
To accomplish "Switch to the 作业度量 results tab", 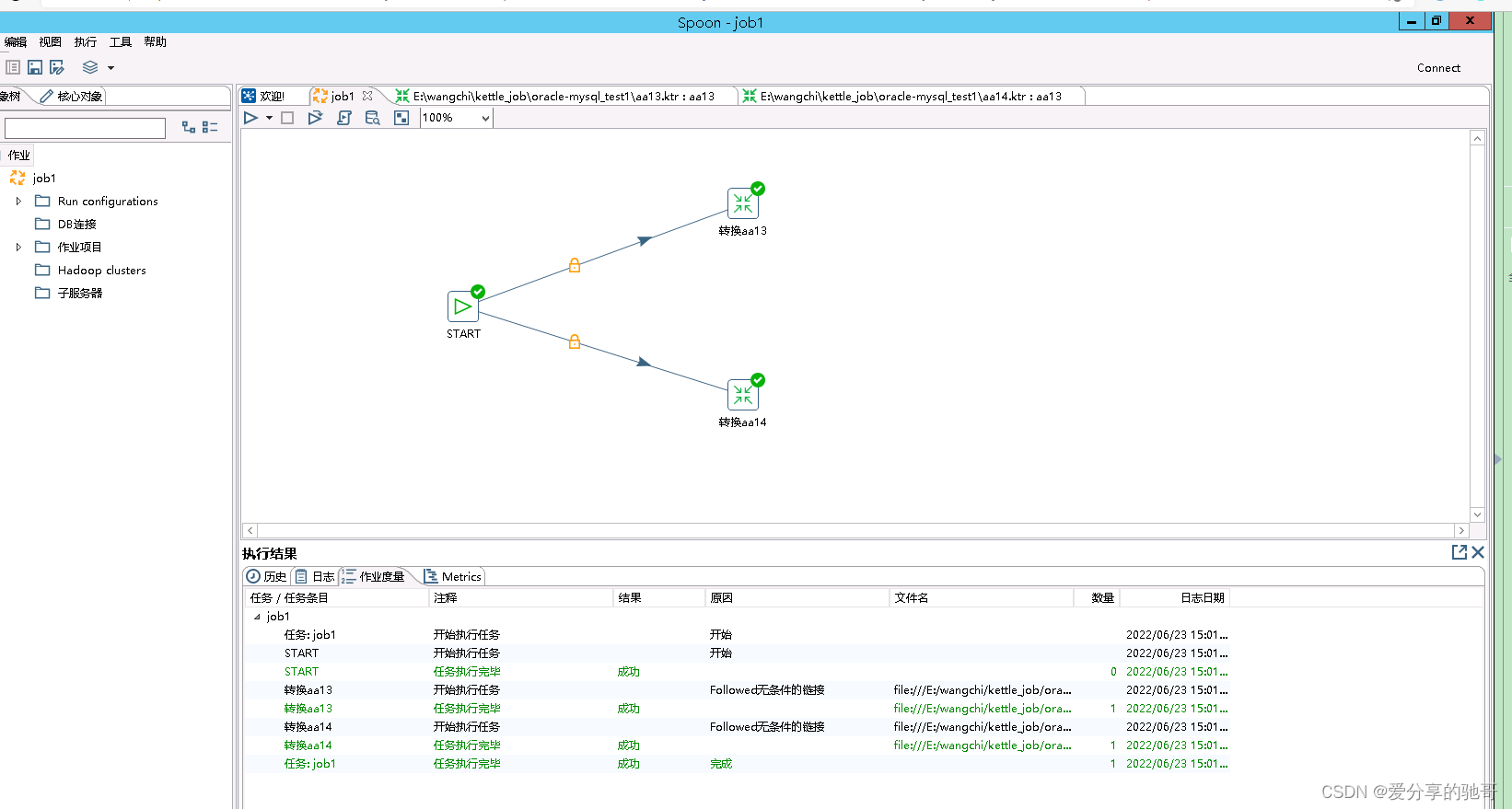I will (x=373, y=576).
